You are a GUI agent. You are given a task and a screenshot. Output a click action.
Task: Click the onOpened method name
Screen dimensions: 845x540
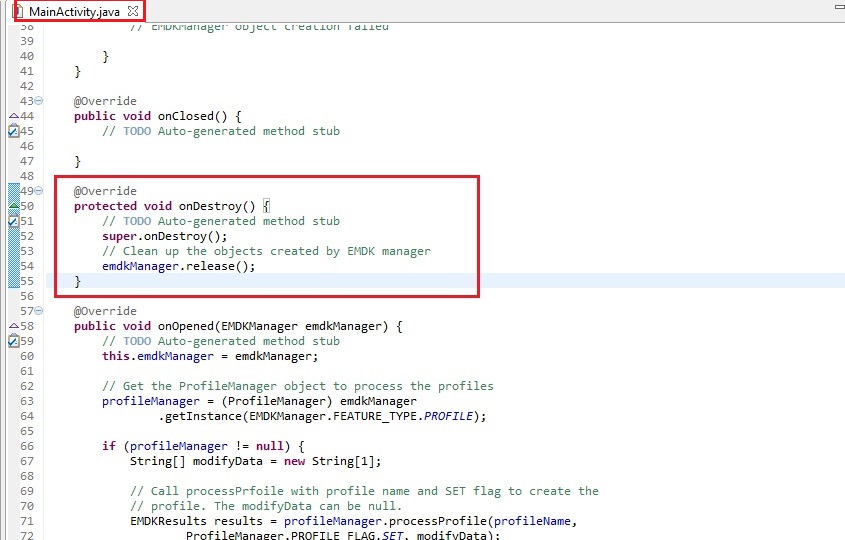point(190,326)
